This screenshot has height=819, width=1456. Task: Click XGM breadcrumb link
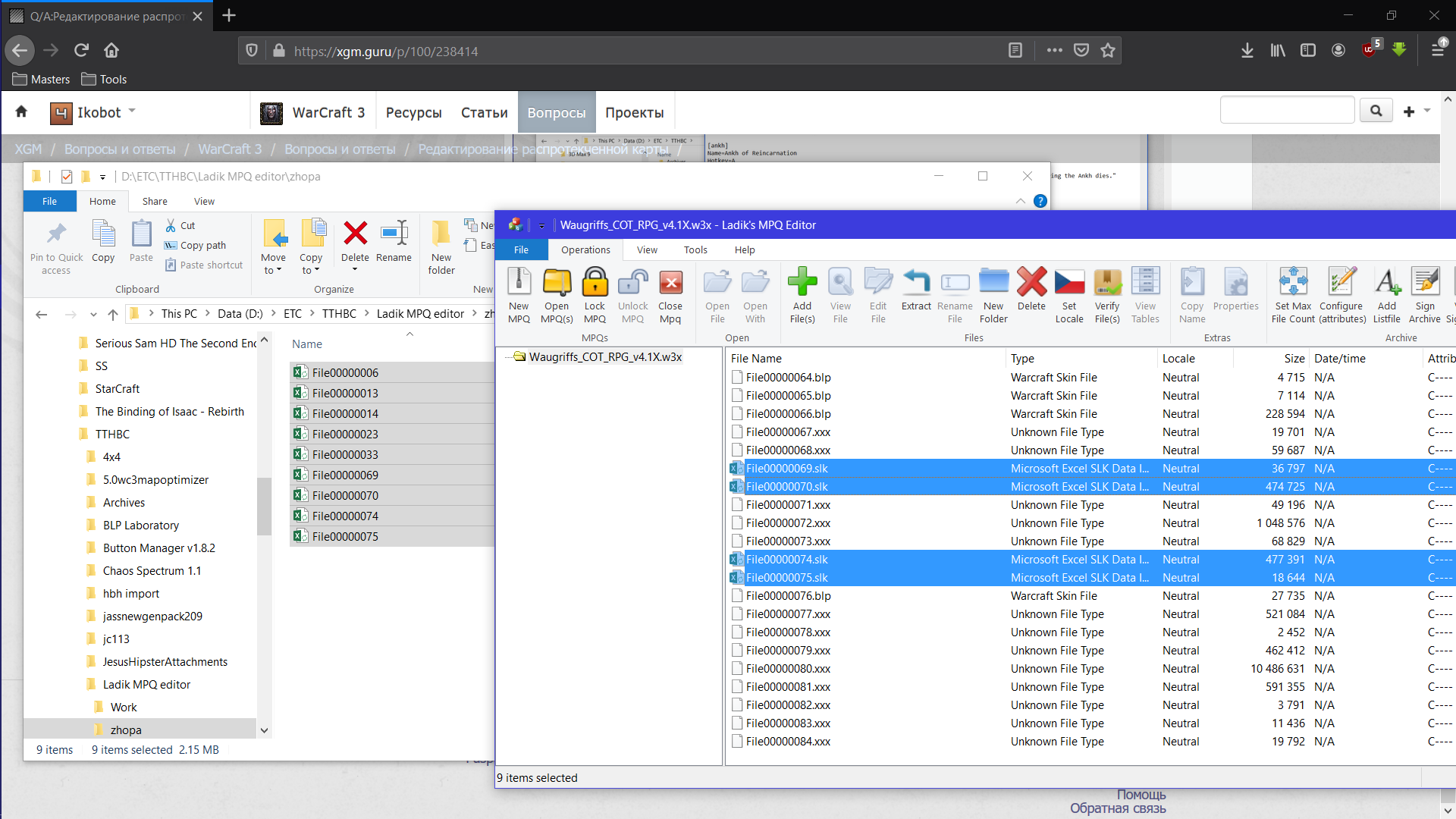[x=29, y=149]
